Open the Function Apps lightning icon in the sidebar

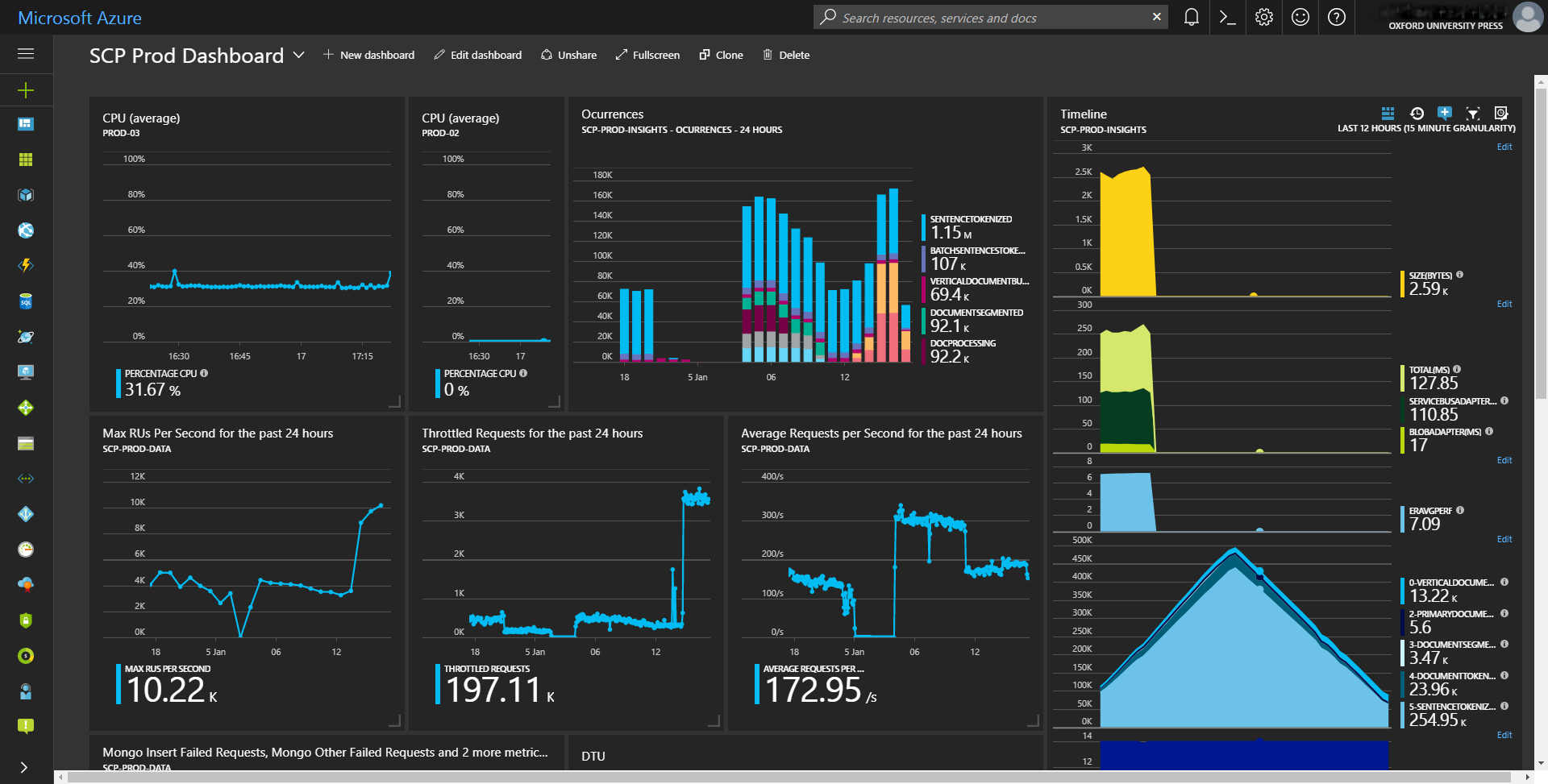(26, 266)
